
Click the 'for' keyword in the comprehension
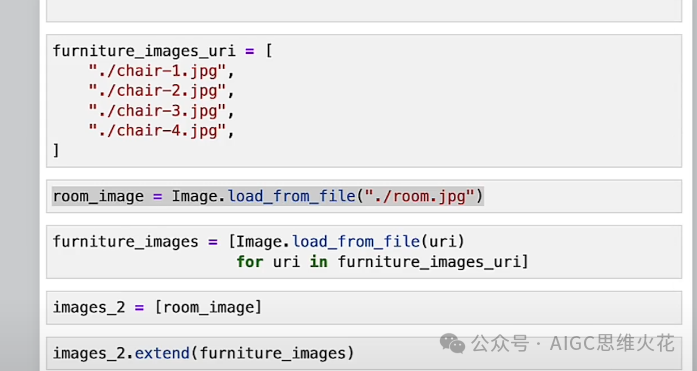tap(250, 262)
